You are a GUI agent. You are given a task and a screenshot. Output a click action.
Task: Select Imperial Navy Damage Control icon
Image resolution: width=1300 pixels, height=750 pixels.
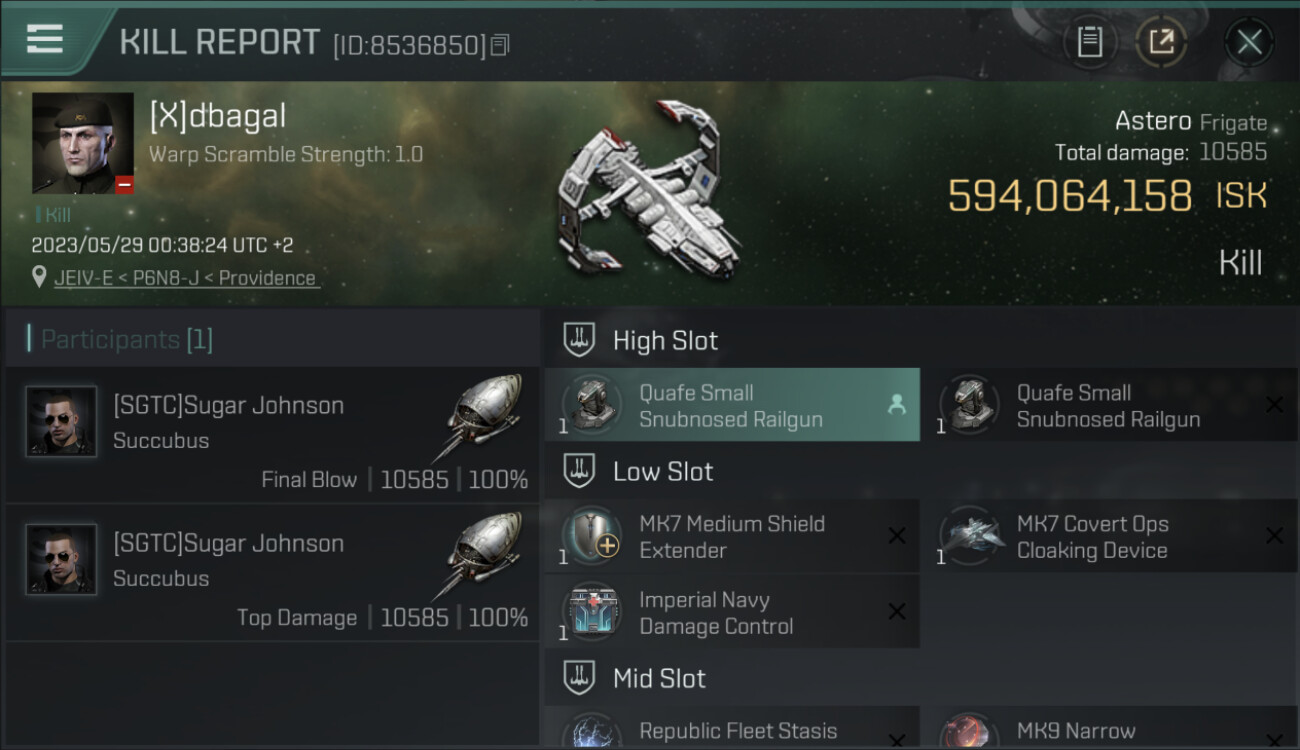click(592, 612)
